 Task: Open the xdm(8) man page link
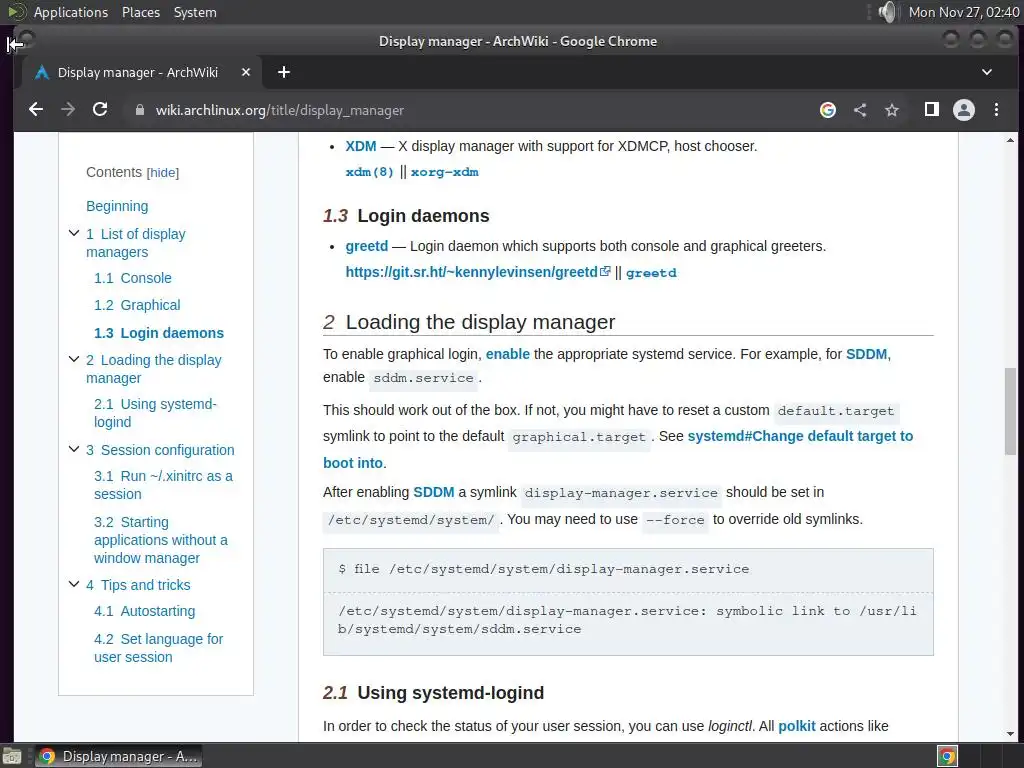tap(370, 172)
